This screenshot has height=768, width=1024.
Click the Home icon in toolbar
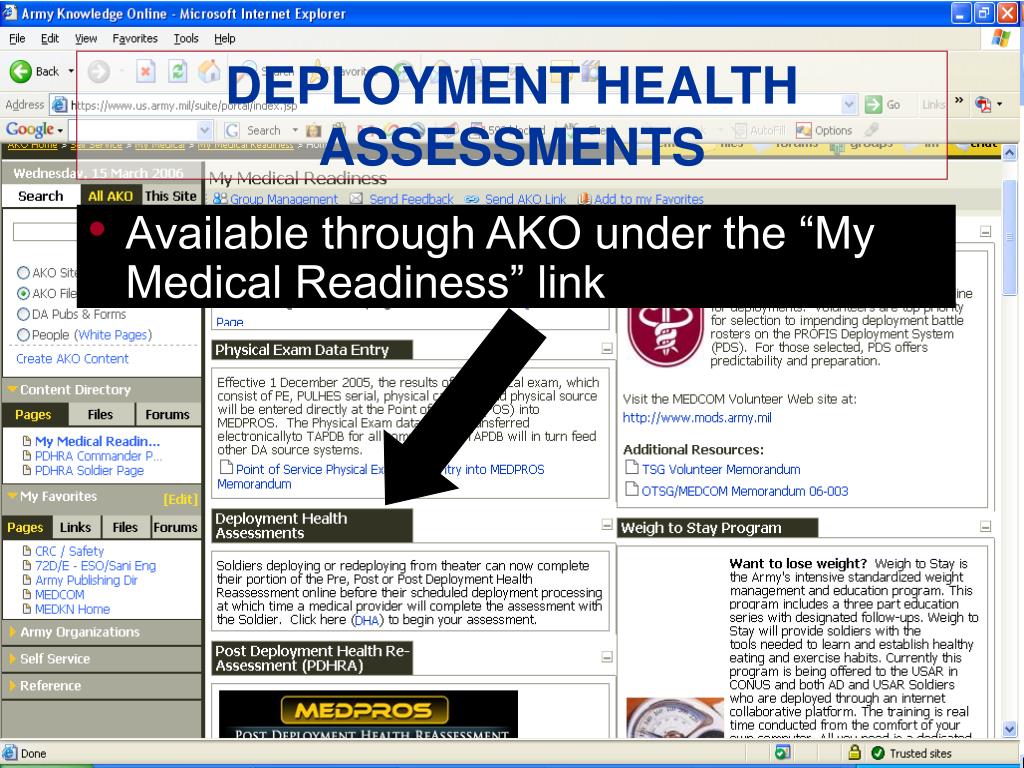(209, 71)
